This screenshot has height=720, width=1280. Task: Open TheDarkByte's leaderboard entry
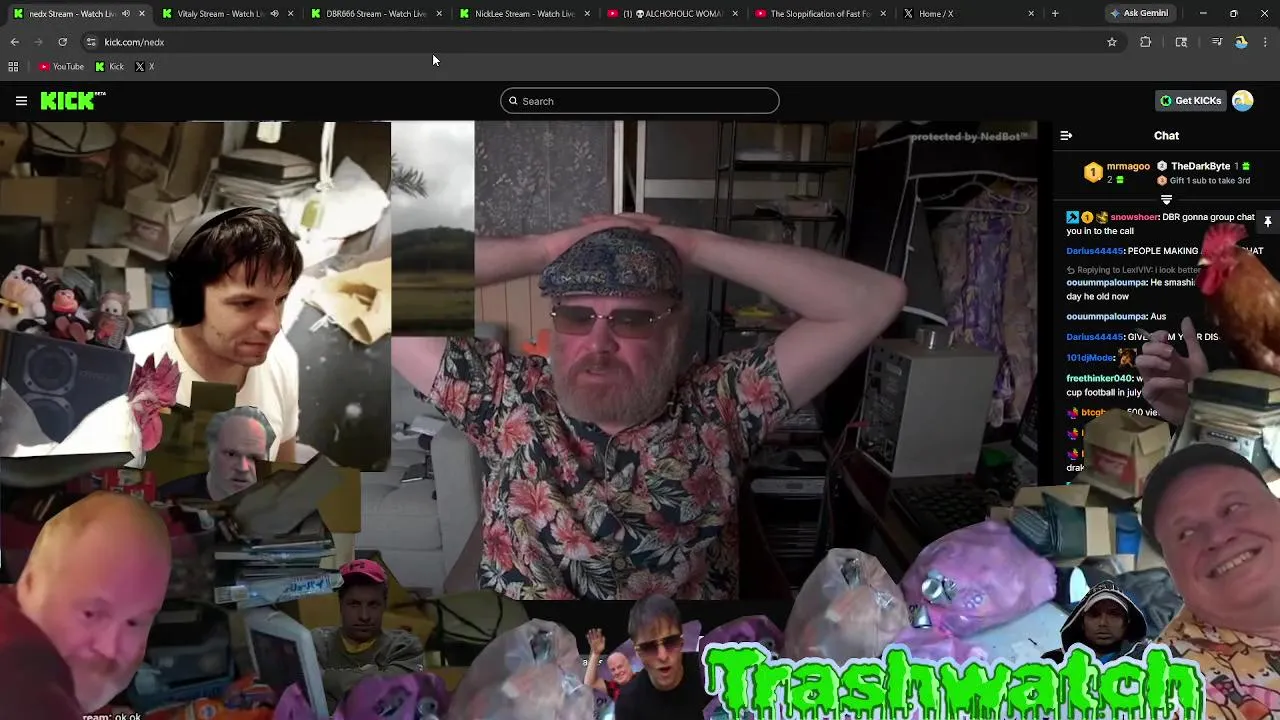(1204, 166)
